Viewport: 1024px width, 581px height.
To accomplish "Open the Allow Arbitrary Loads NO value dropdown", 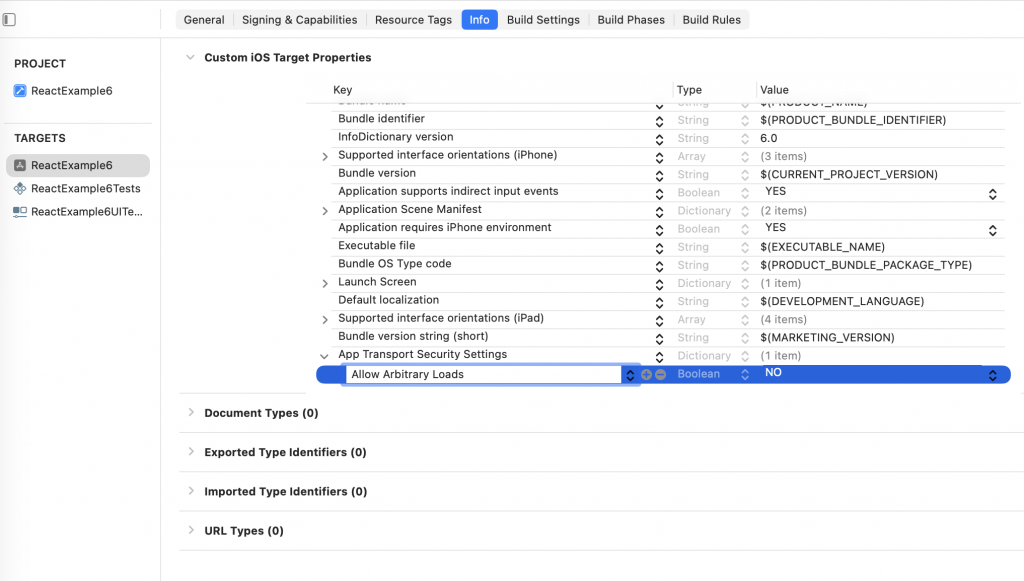I will pyautogui.click(x=992, y=375).
